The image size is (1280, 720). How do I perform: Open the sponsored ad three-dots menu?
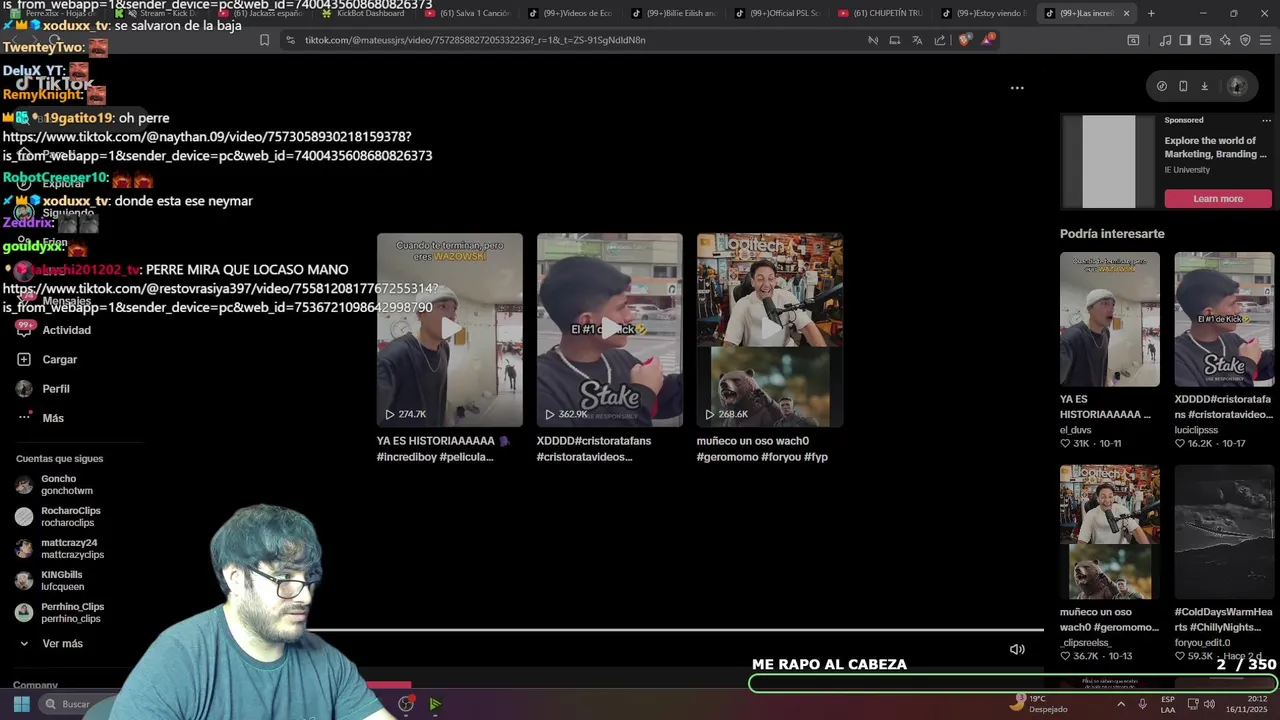tap(1266, 120)
